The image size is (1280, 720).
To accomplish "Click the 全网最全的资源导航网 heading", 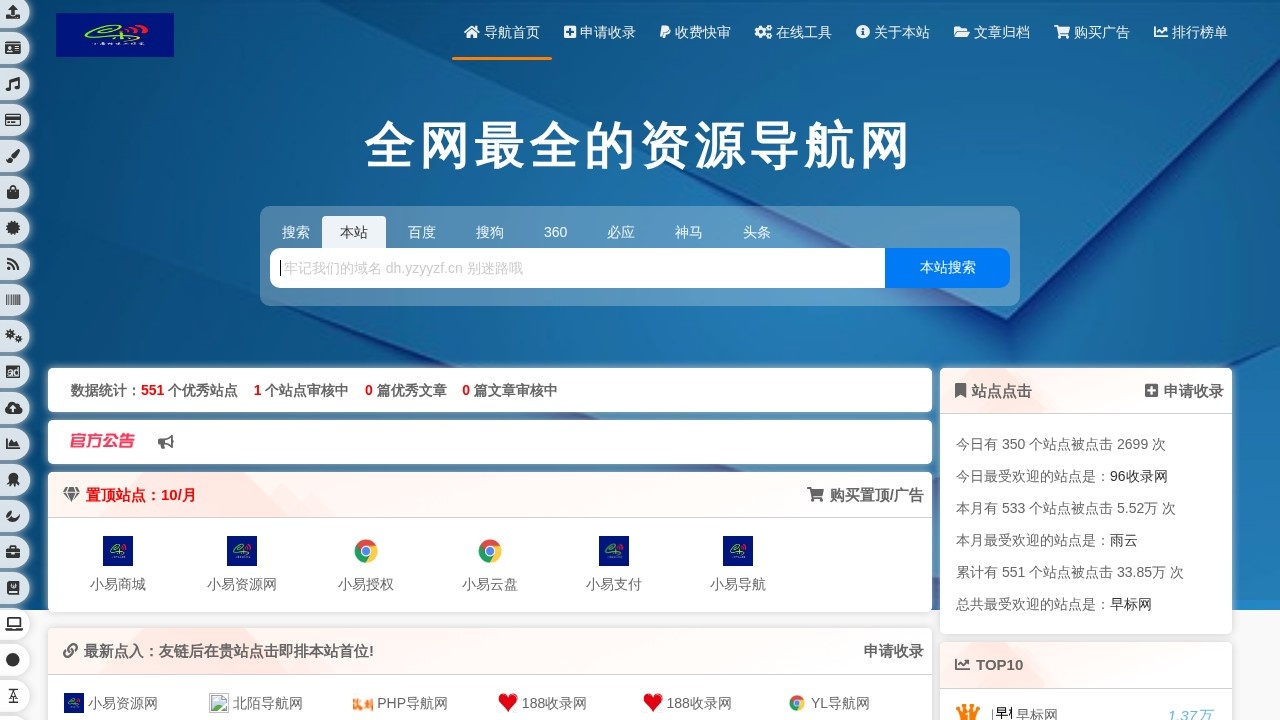I will [x=639, y=146].
